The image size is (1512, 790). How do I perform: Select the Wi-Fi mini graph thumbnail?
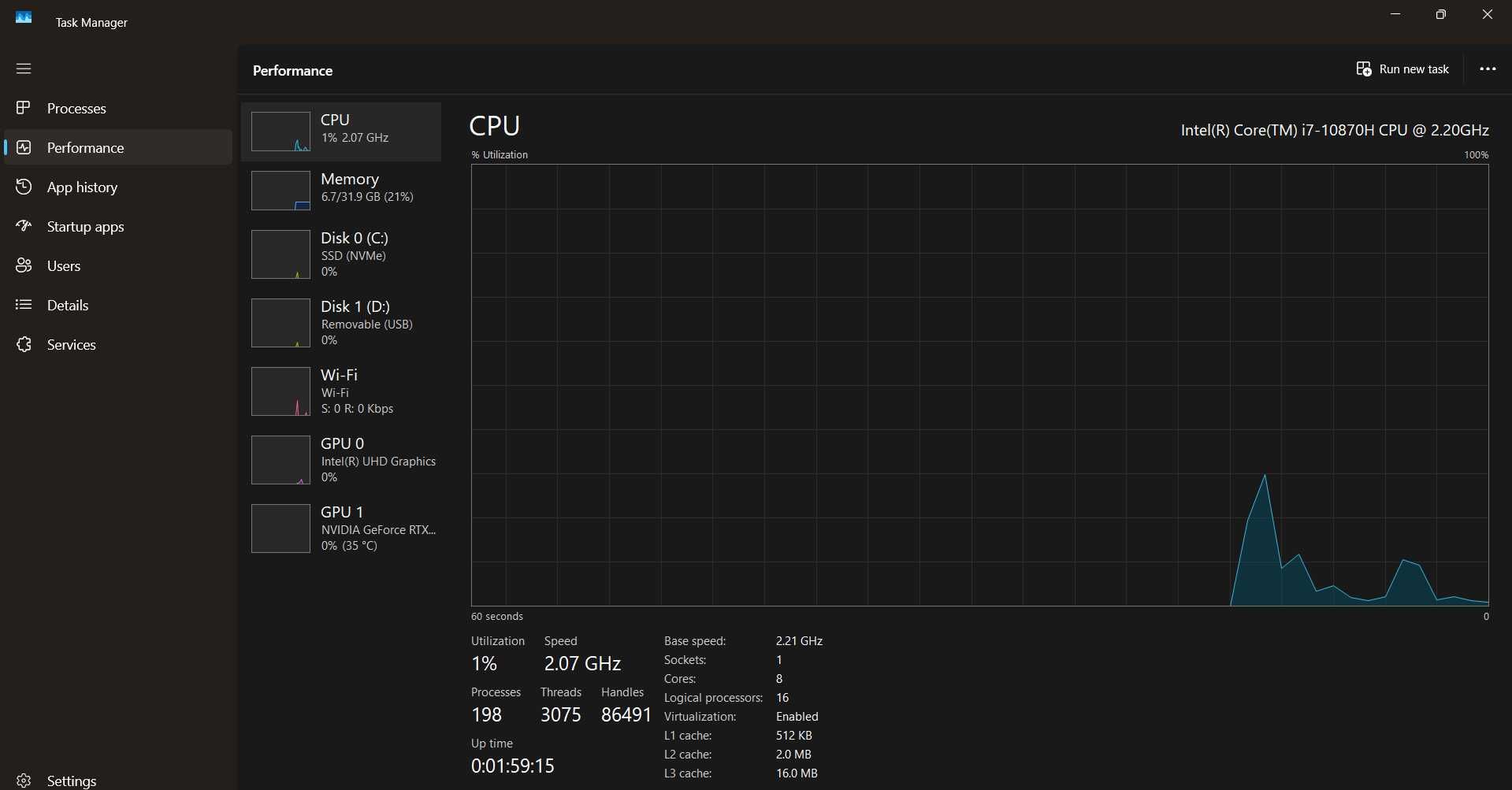click(x=280, y=391)
